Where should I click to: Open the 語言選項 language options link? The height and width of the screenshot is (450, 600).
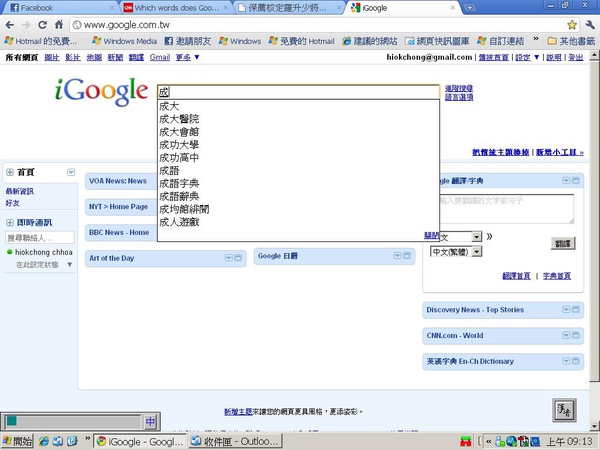click(x=459, y=97)
